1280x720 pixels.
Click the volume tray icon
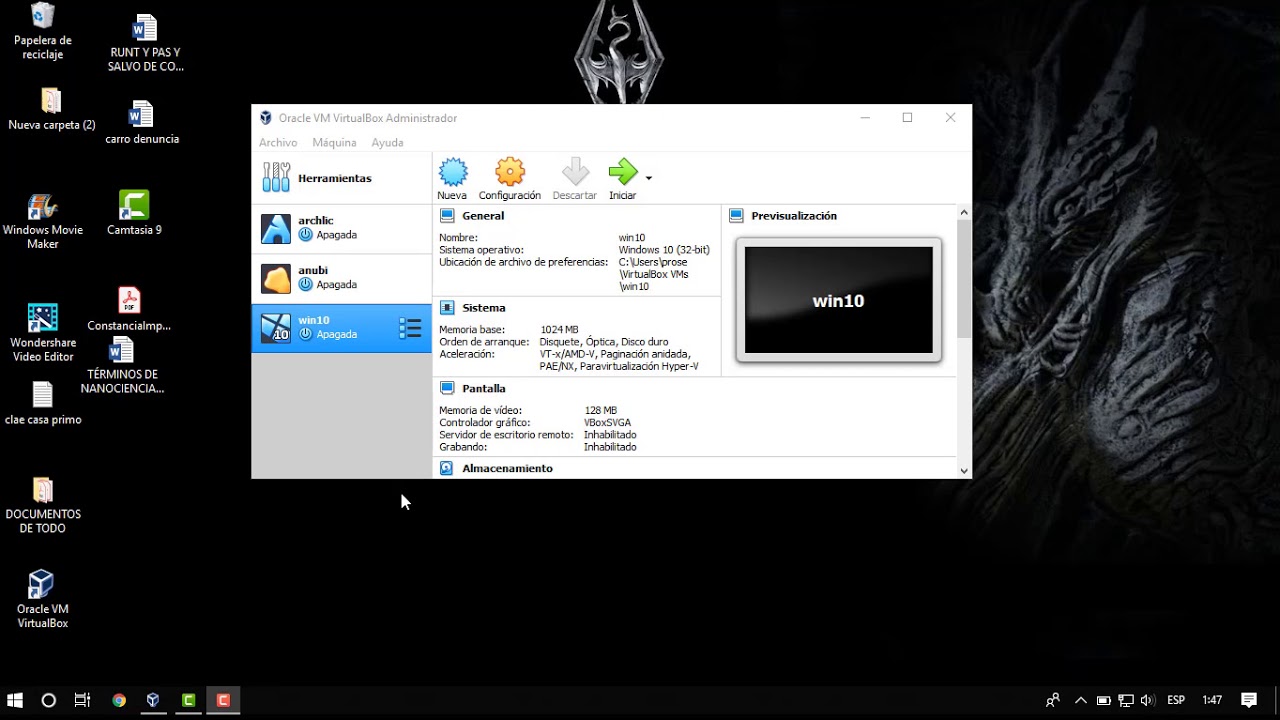(1147, 700)
